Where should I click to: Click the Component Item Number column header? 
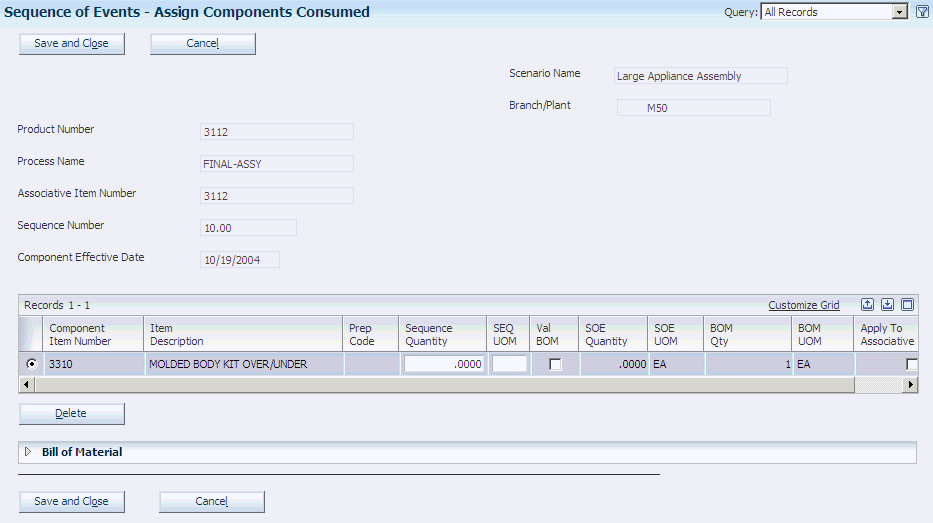(x=93, y=334)
